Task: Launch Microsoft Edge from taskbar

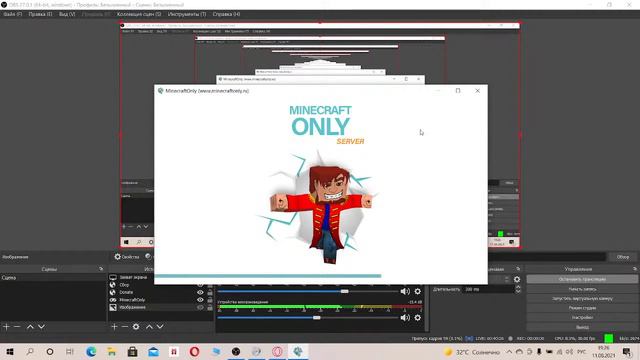Action: (91, 351)
